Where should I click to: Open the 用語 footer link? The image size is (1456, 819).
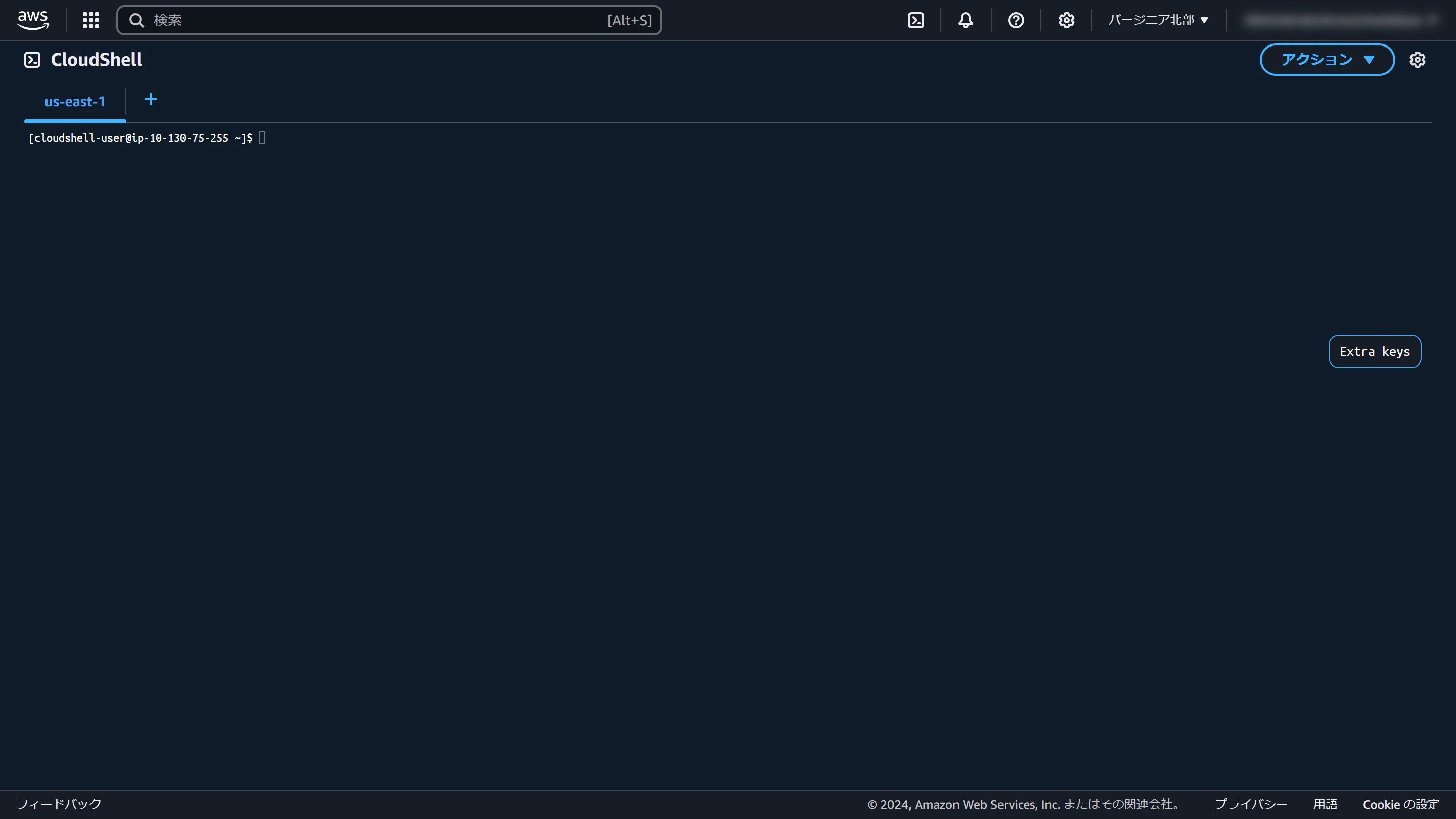[x=1325, y=804]
